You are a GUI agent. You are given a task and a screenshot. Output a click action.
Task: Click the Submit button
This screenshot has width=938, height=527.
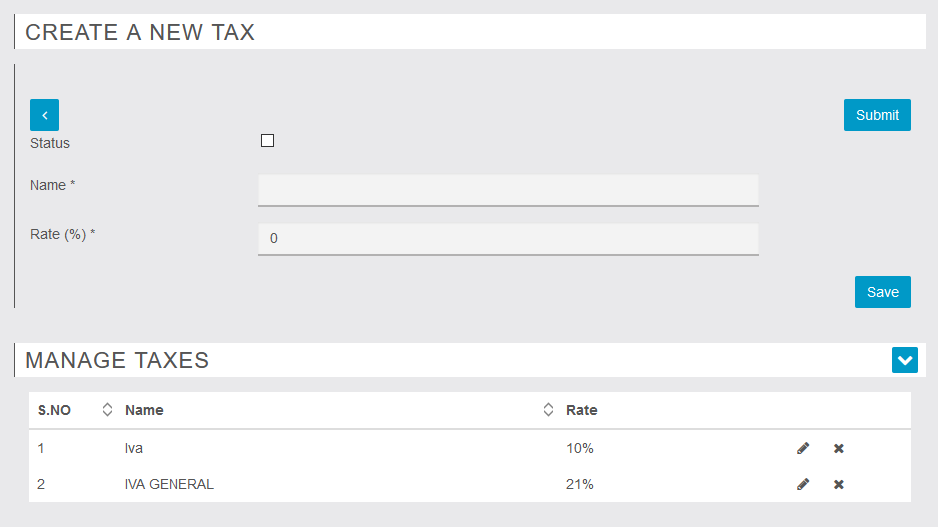[x=877, y=115]
